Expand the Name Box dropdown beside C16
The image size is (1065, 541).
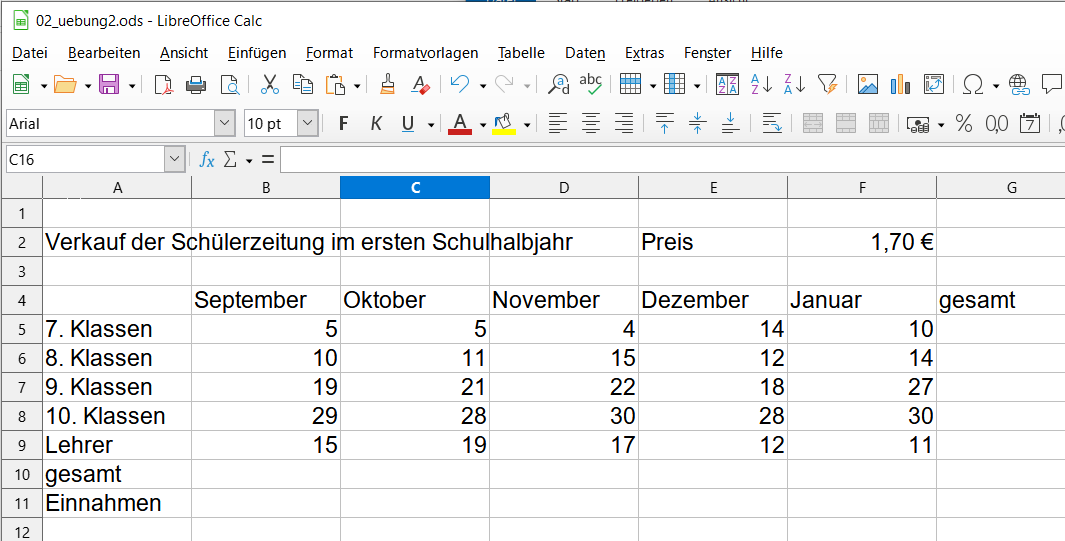(x=175, y=159)
